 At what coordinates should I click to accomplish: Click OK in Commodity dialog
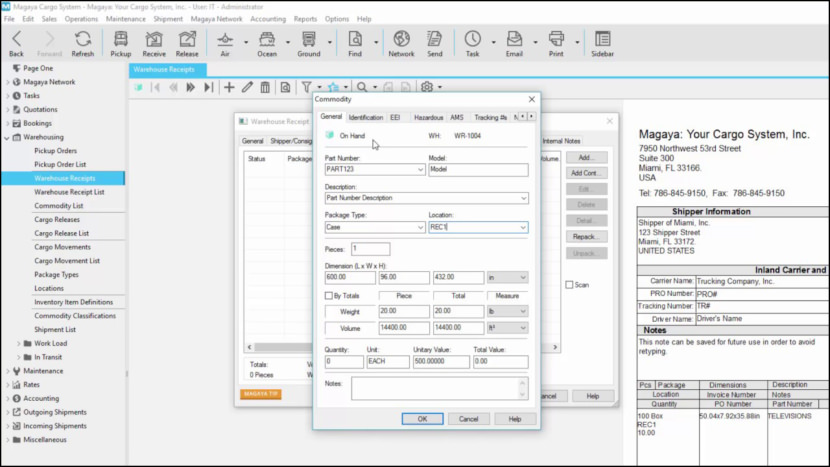[x=422, y=419]
